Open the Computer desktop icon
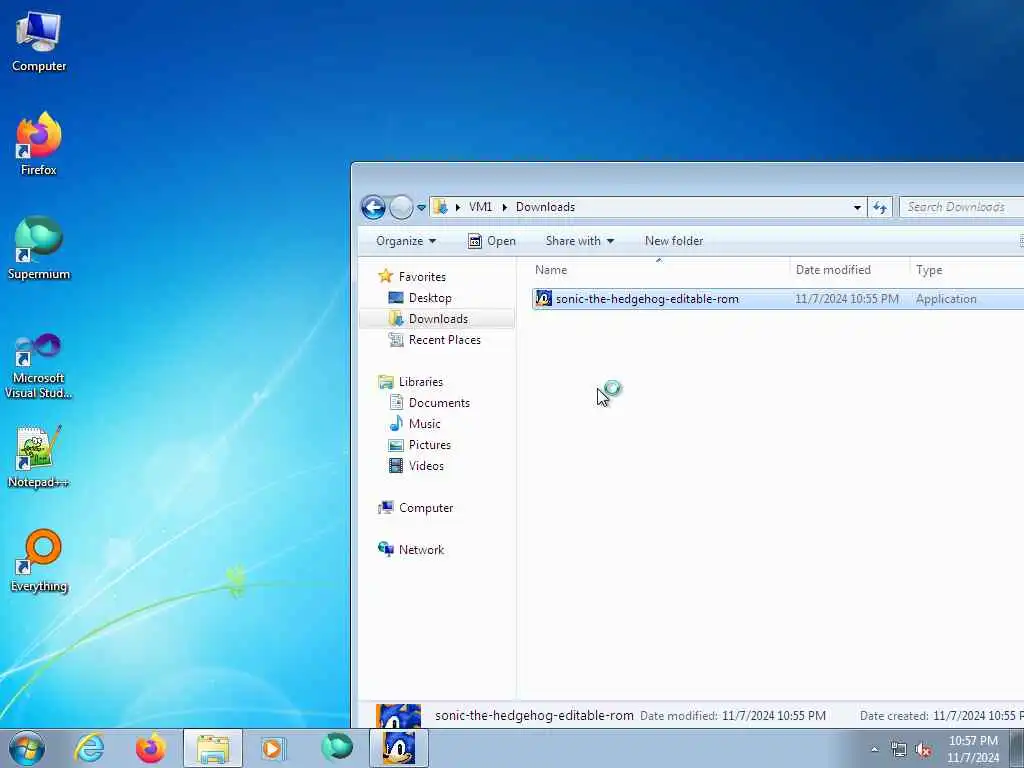1024x768 pixels. tap(39, 41)
